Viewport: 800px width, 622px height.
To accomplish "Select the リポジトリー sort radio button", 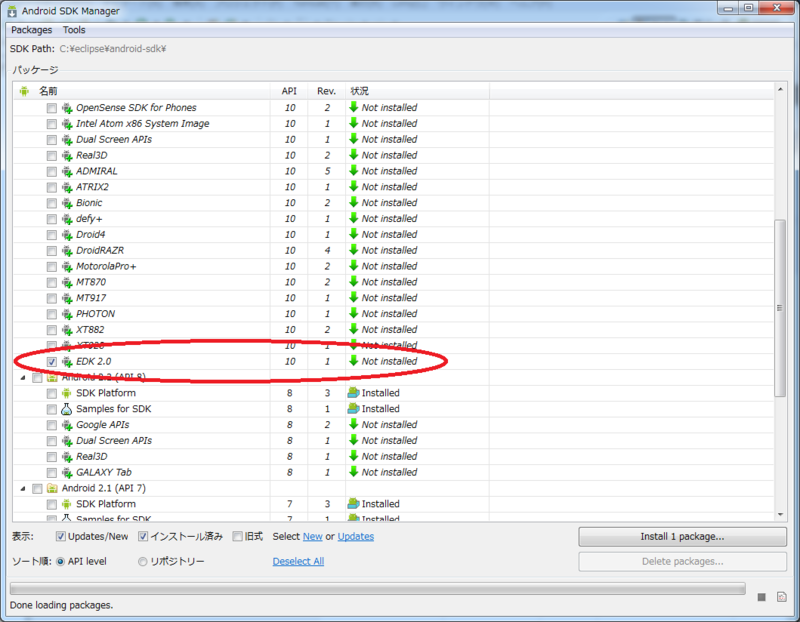I will coord(142,561).
